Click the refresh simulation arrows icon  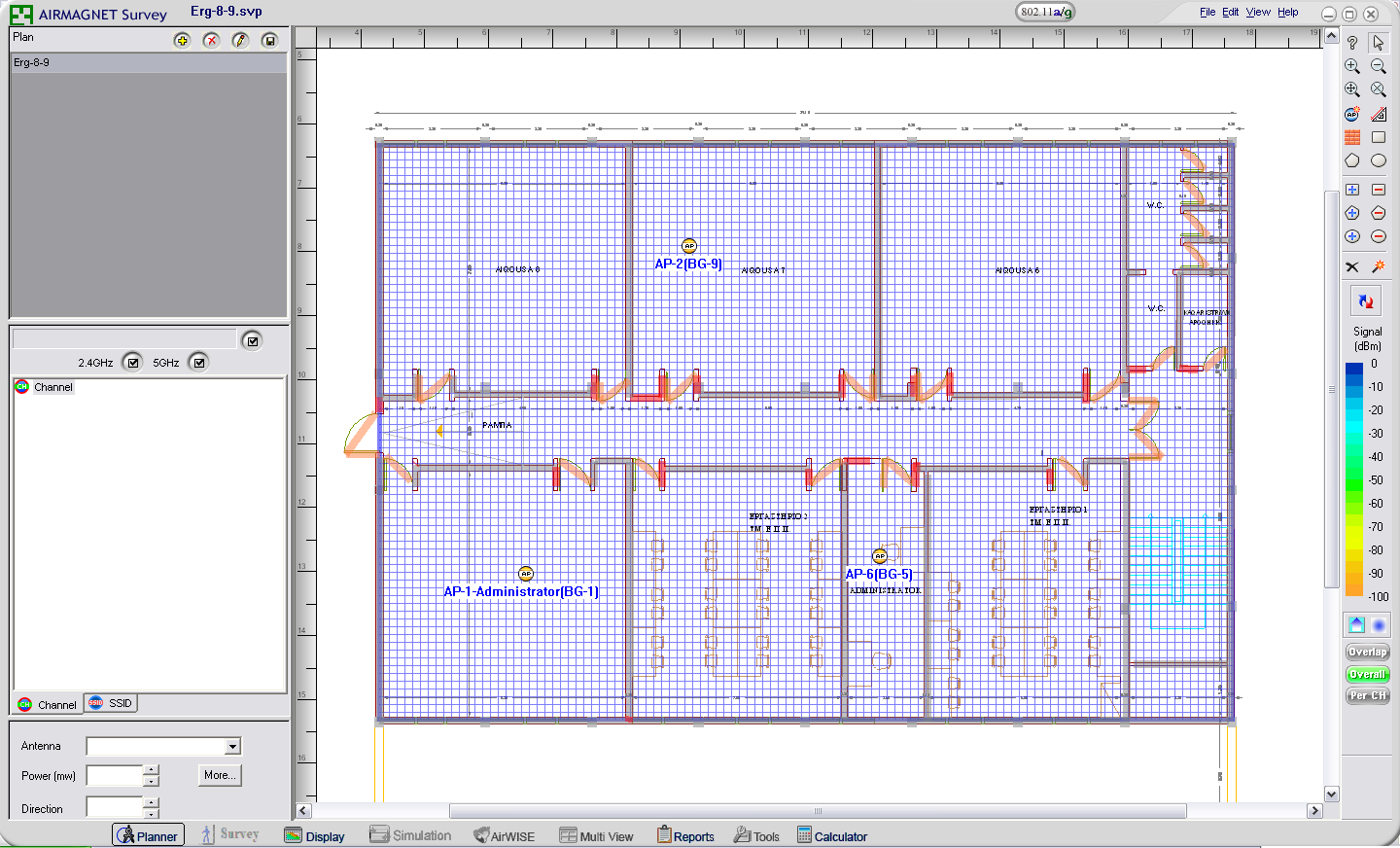[x=1366, y=301]
